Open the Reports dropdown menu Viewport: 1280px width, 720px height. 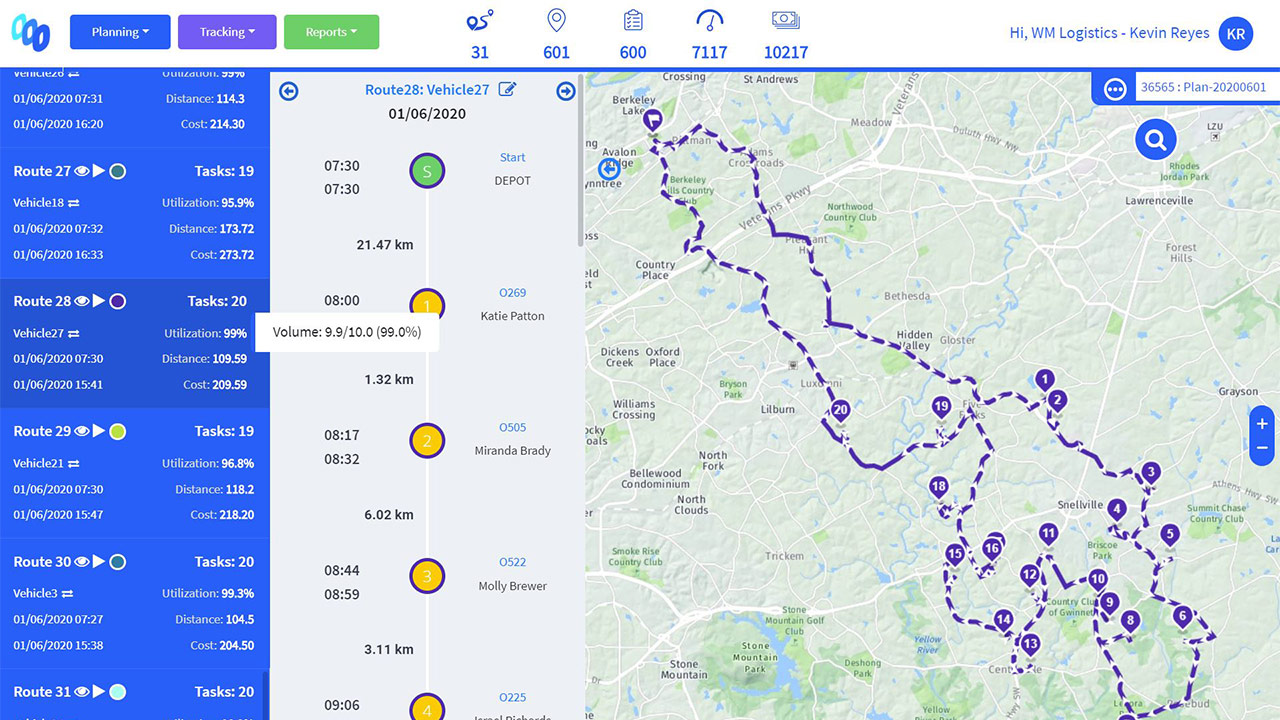pyautogui.click(x=331, y=32)
